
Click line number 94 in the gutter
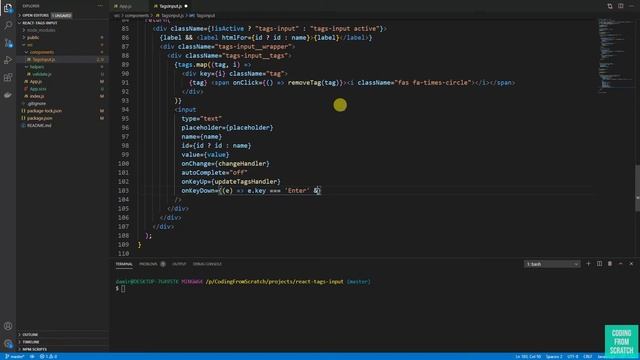(x=125, y=110)
